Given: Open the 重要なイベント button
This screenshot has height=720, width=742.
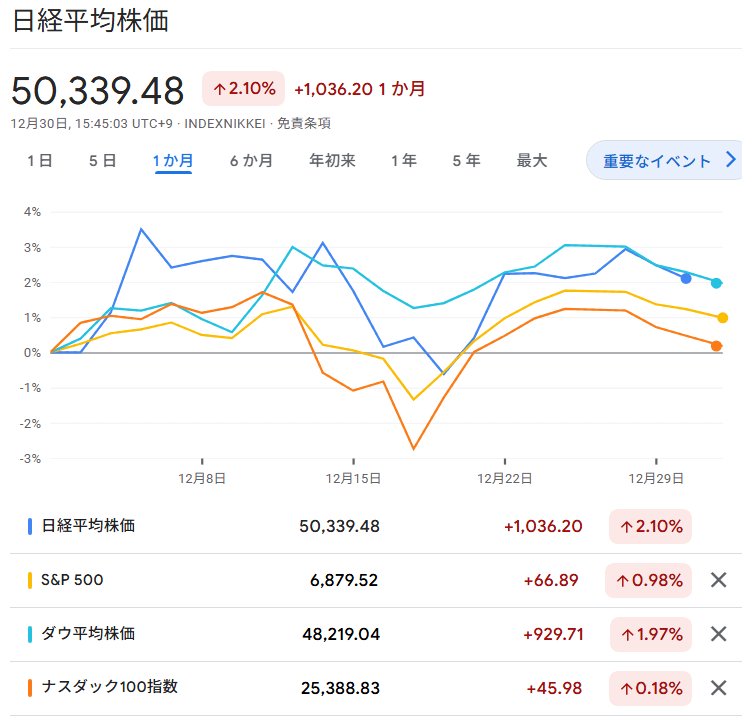Looking at the screenshot, I should pyautogui.click(x=664, y=160).
